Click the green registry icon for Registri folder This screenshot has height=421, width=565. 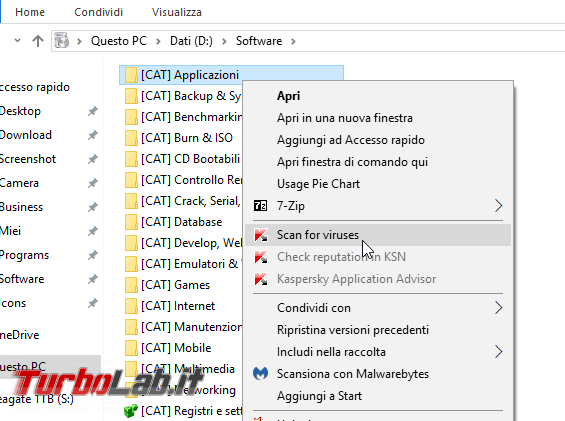[x=130, y=411]
